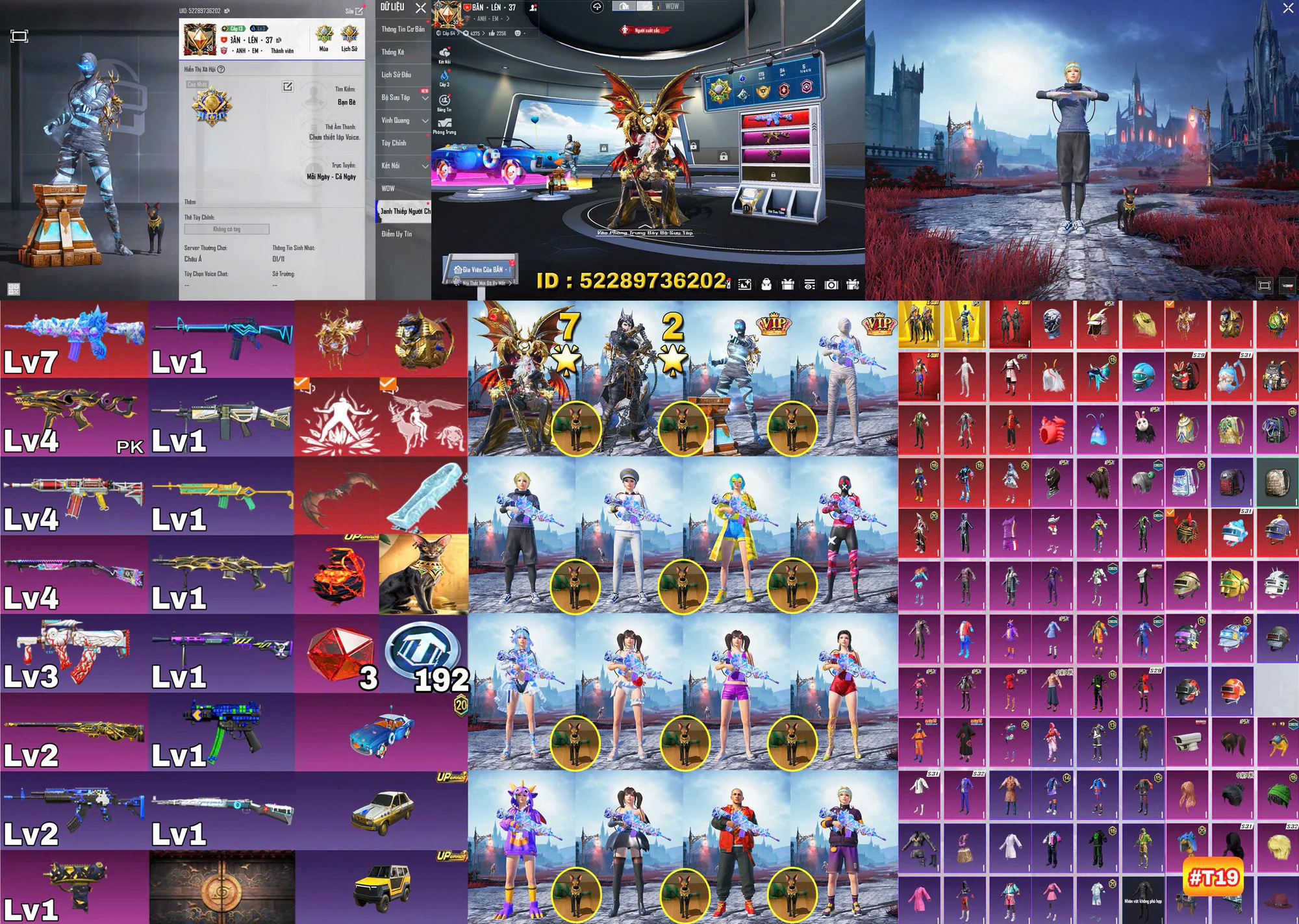The height and width of the screenshot is (924, 1299).
Task: Select the Lv7 glacier M416 skin thumbnail
Action: (x=74, y=340)
